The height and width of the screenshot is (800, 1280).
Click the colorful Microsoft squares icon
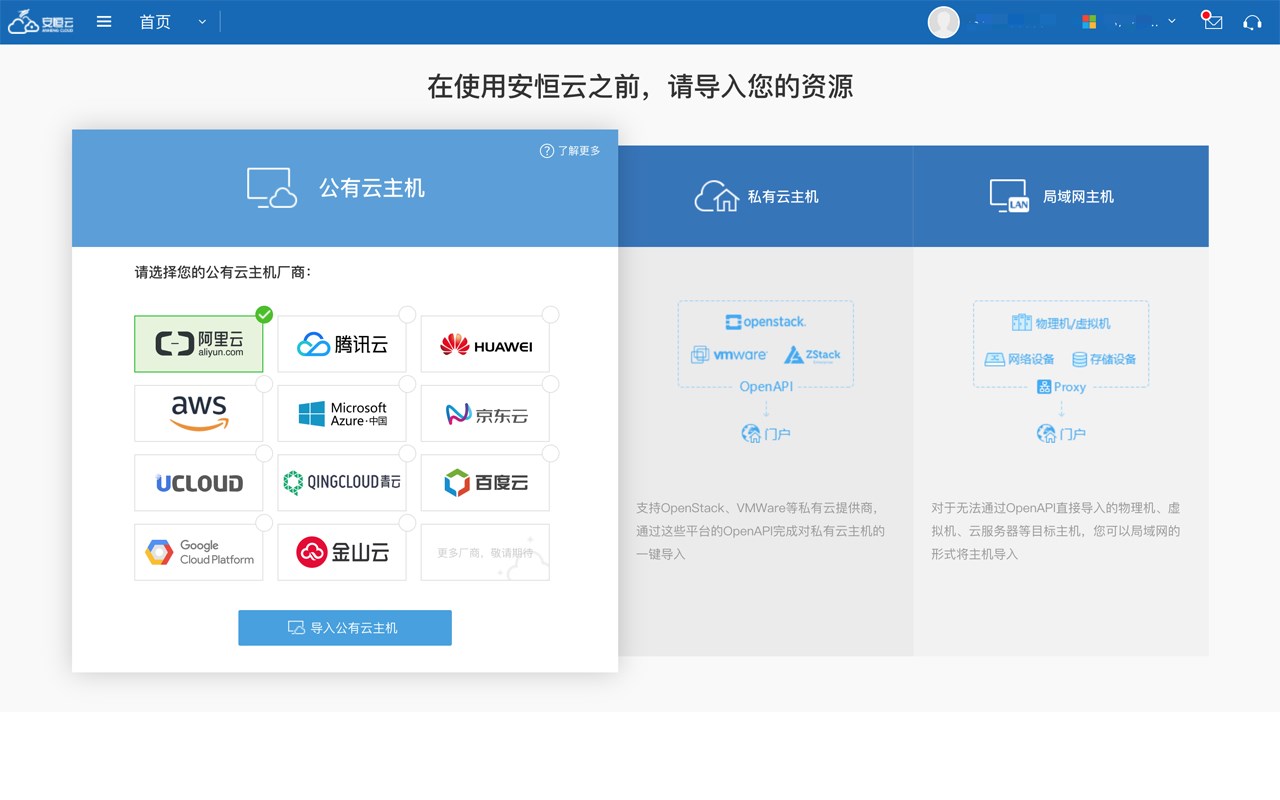[x=1090, y=22]
